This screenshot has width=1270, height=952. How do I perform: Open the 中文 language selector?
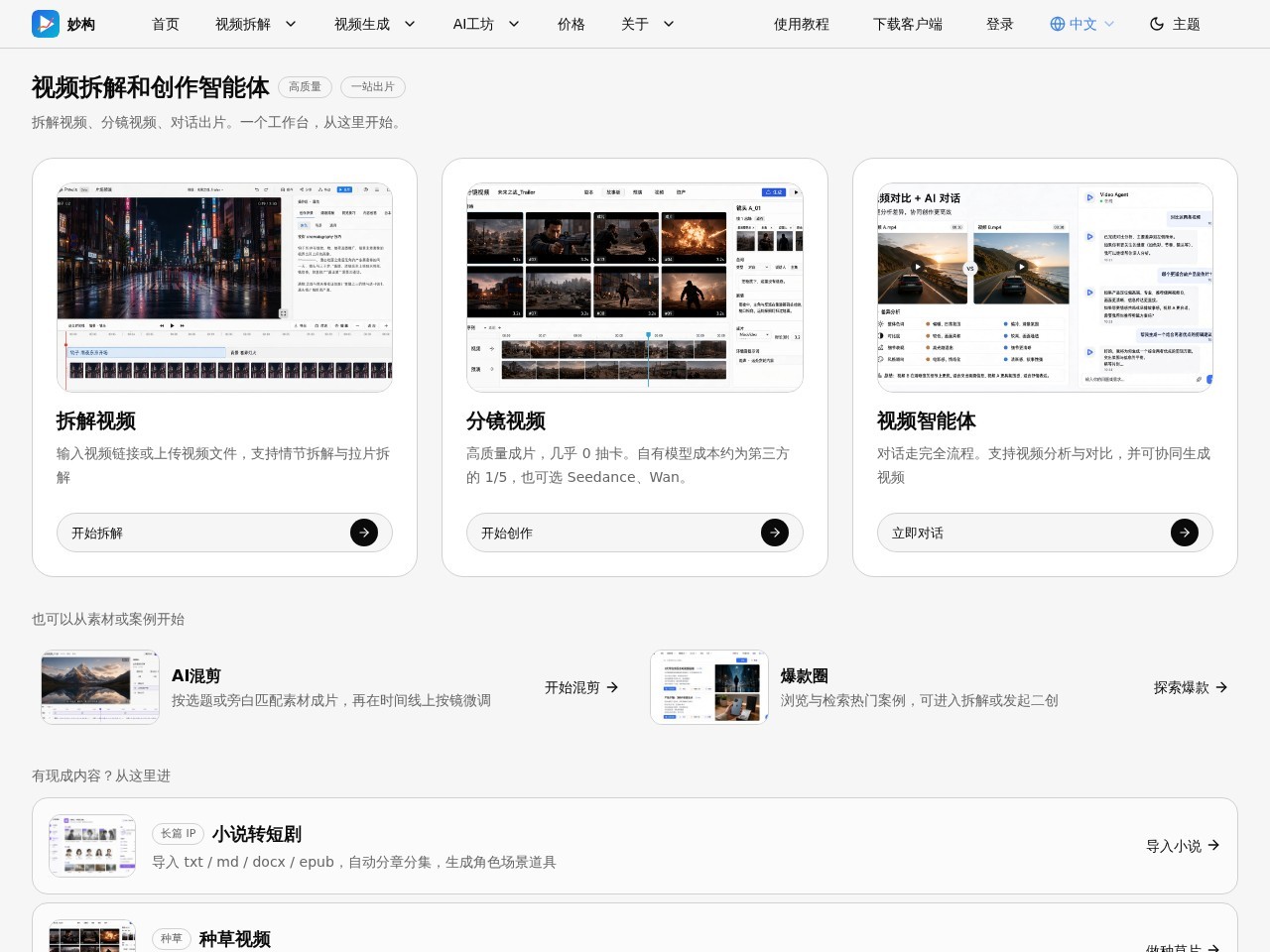[x=1082, y=24]
